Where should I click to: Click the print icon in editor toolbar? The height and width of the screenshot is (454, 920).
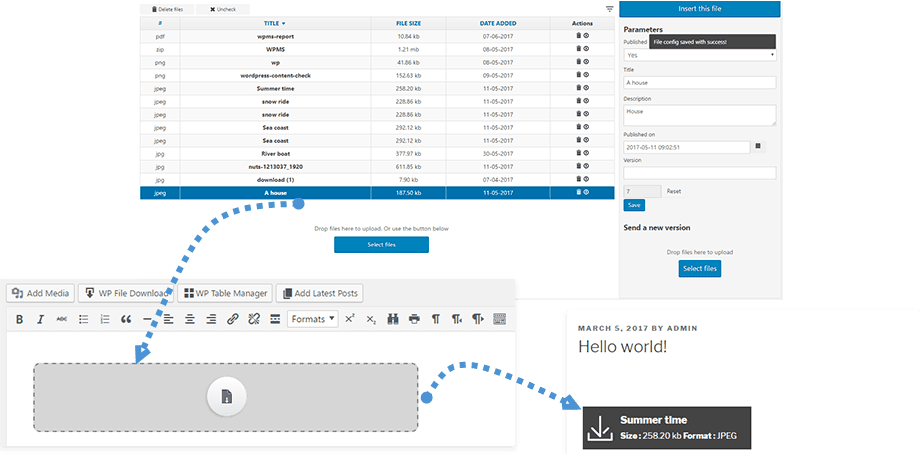click(x=414, y=319)
